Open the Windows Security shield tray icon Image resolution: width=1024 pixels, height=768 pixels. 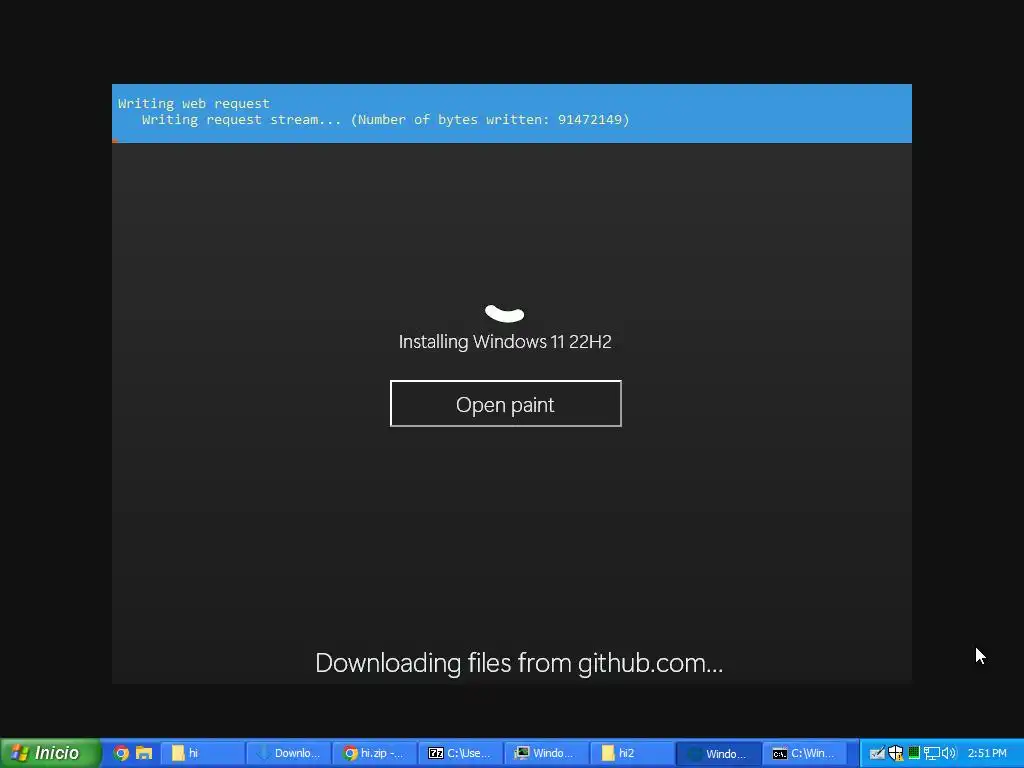pos(895,753)
